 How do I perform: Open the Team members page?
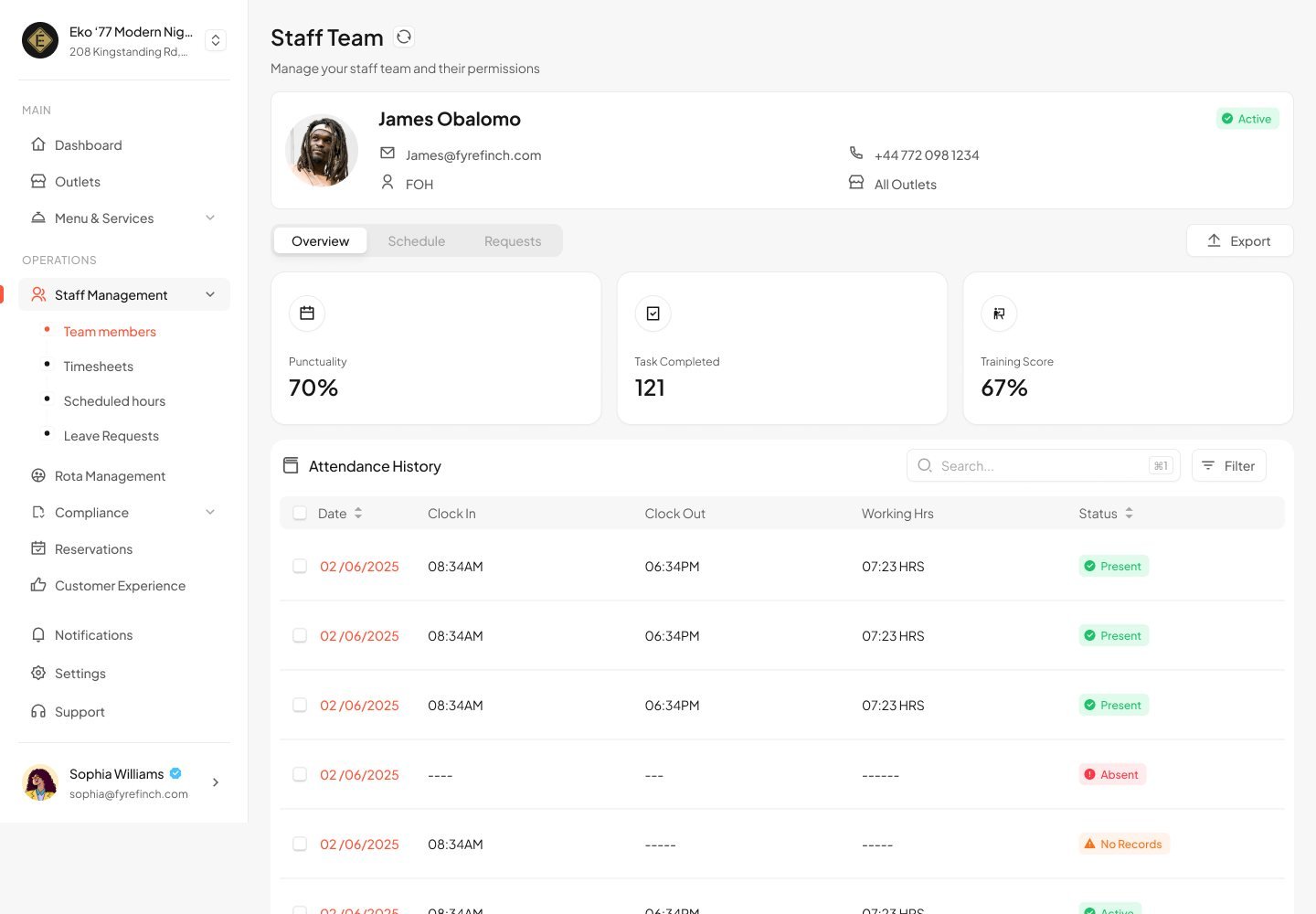110,332
